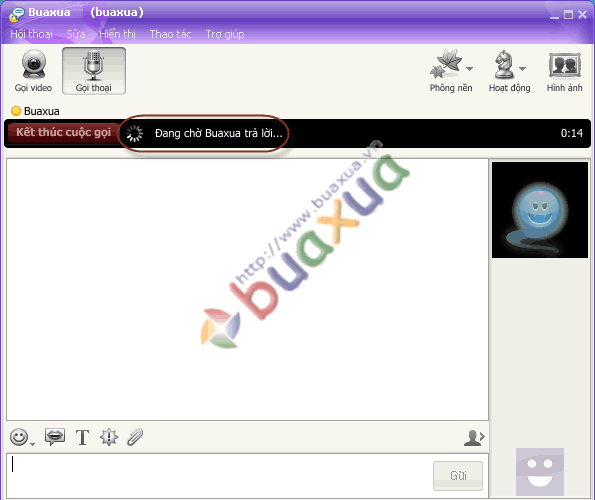Open the Sửa menu
This screenshot has height=500, width=595.
[x=76, y=34]
